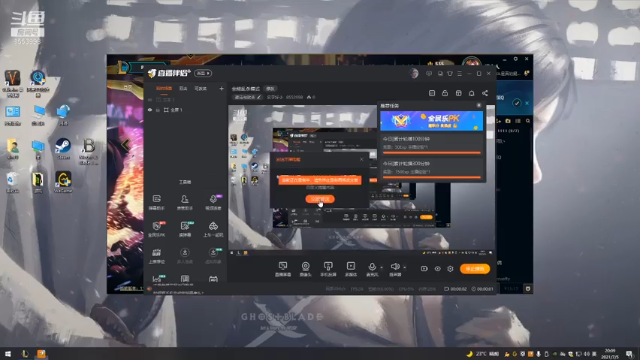Open the bell notification icon
This screenshot has height=360, width=640.
click(471, 93)
